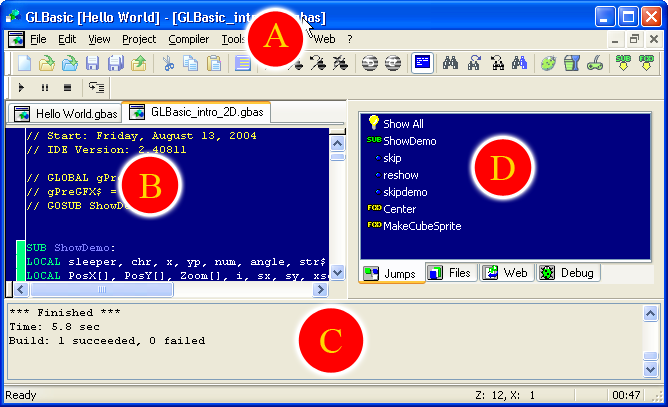
Task: Open the File menu
Action: (38, 39)
